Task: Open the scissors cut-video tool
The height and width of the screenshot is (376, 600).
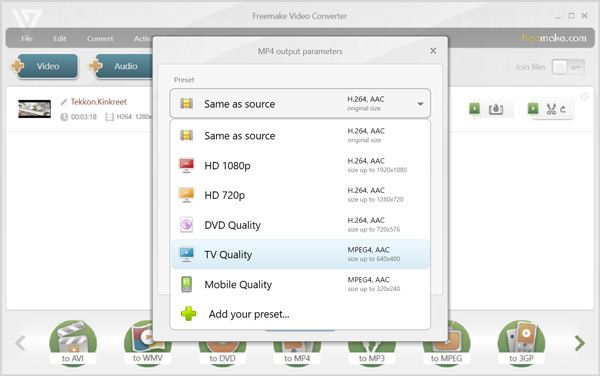Action: click(551, 109)
